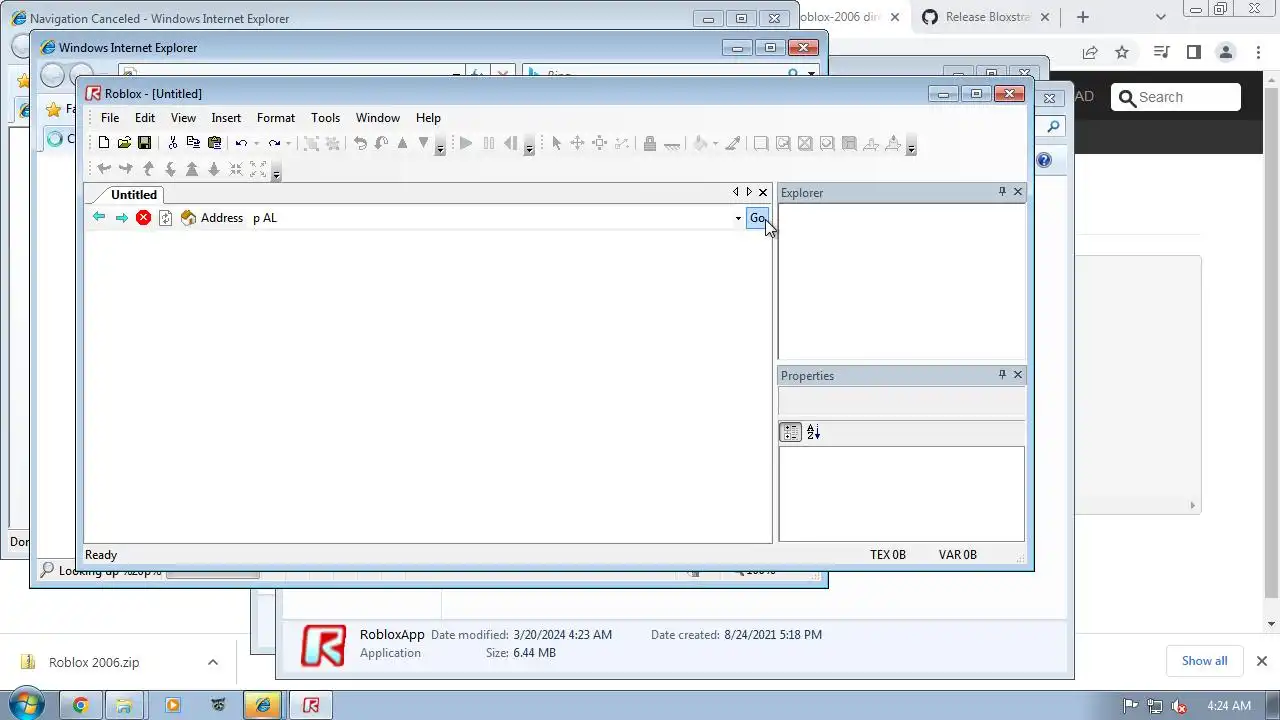The width and height of the screenshot is (1280, 720).
Task: Click the Undo arrow icon
Action: tap(241, 143)
